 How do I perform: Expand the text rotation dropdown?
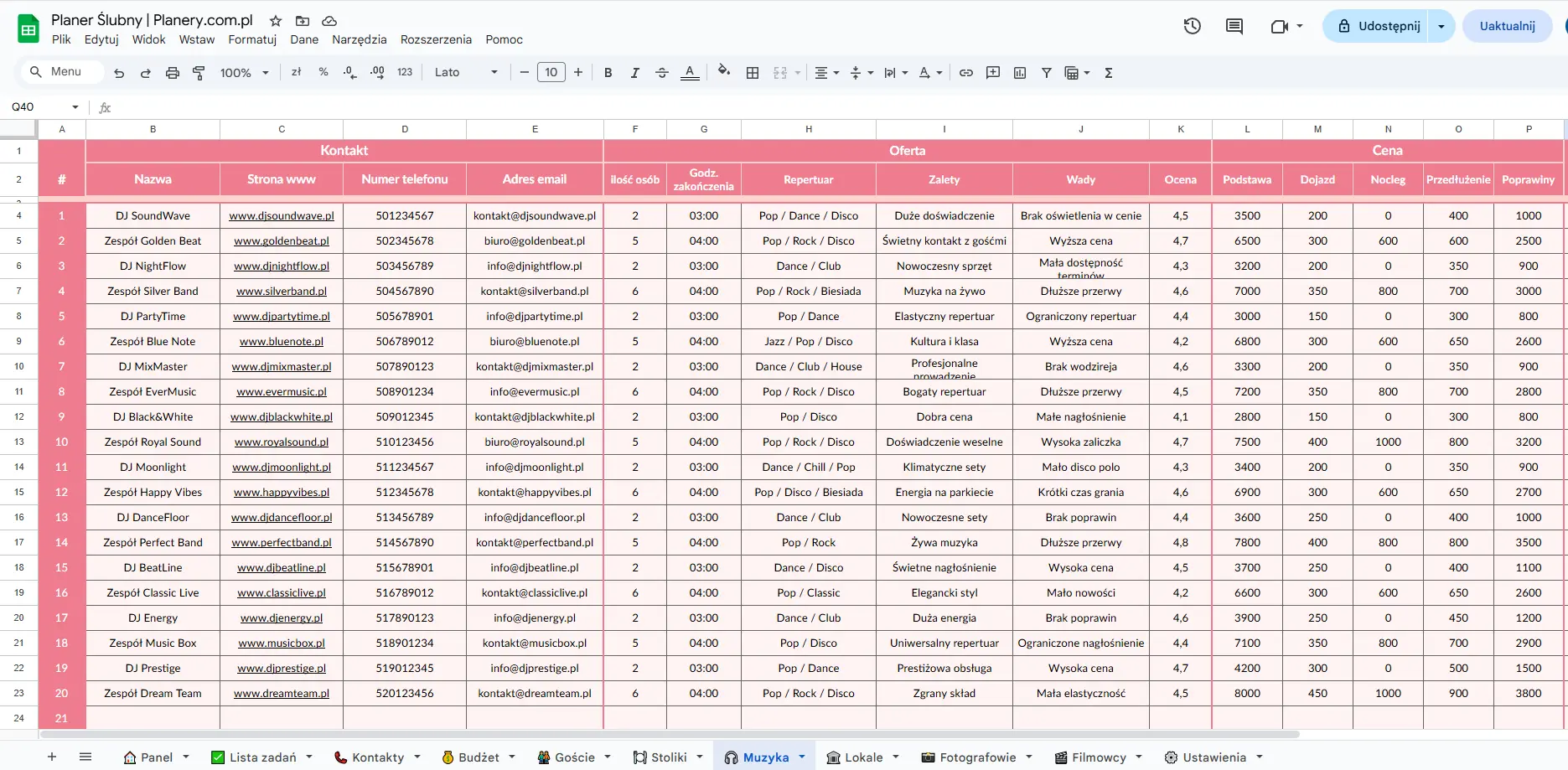click(930, 73)
